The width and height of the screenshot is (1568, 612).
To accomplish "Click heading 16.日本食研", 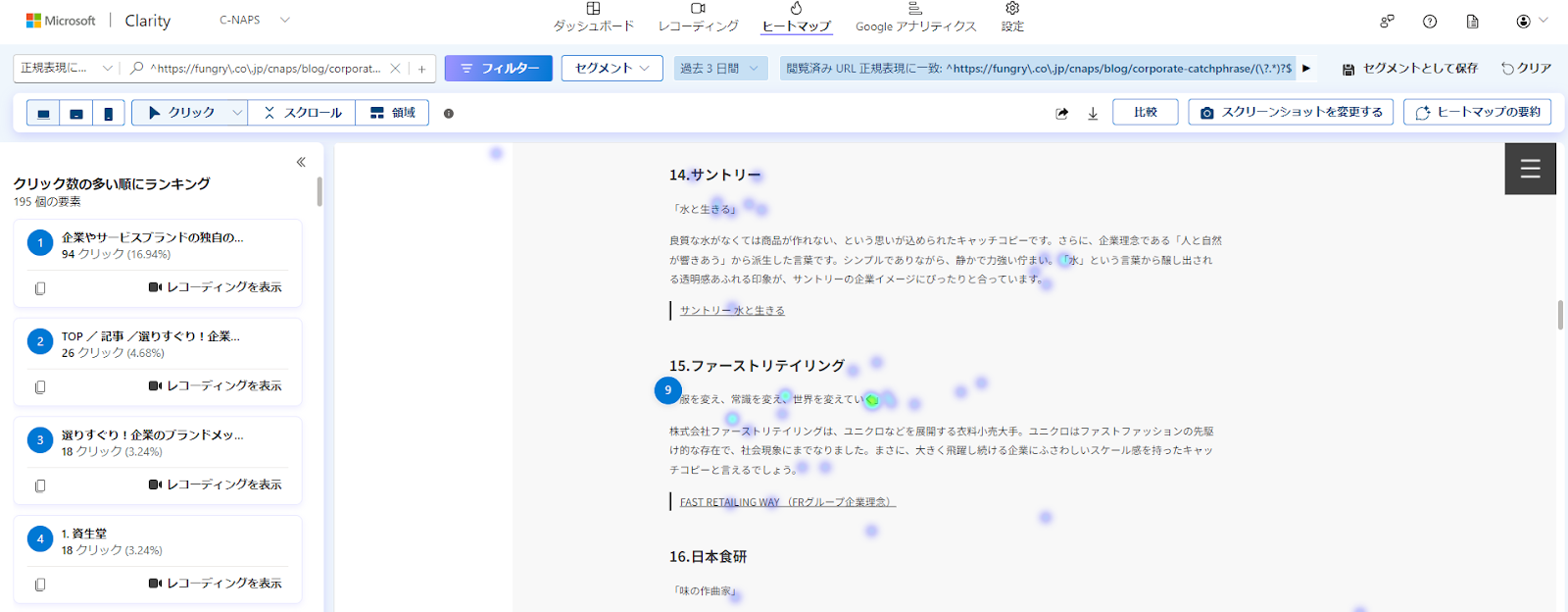I will pyautogui.click(x=708, y=557).
